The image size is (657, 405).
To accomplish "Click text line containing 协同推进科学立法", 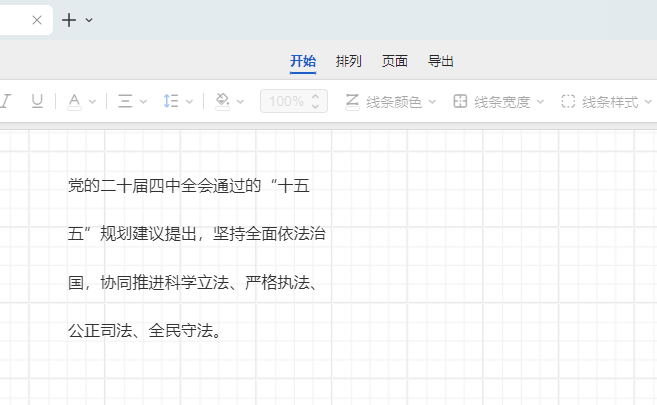I will click(193, 283).
